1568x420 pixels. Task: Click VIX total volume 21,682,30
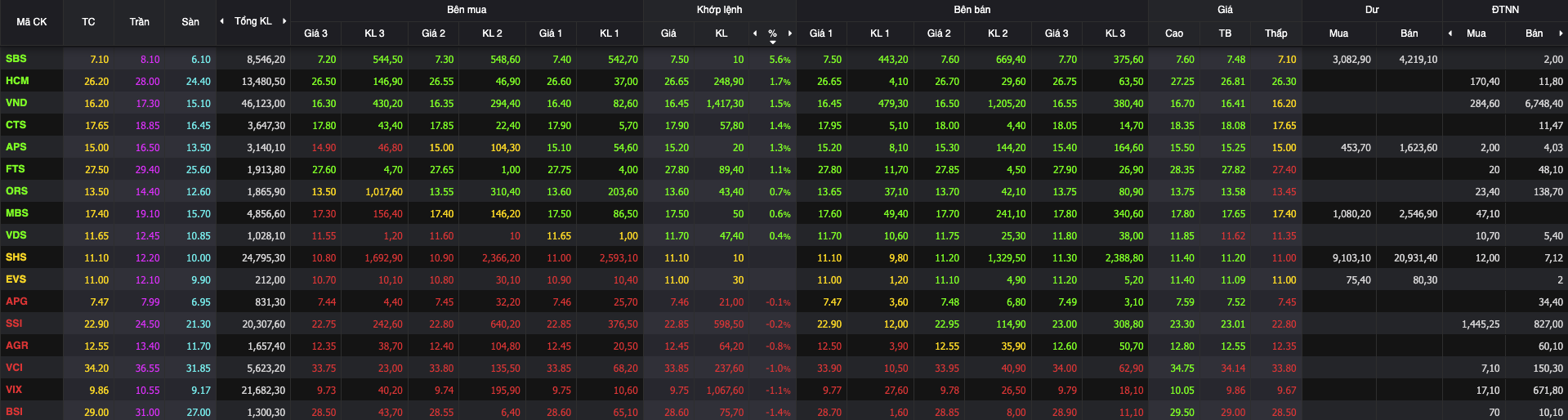(x=263, y=391)
